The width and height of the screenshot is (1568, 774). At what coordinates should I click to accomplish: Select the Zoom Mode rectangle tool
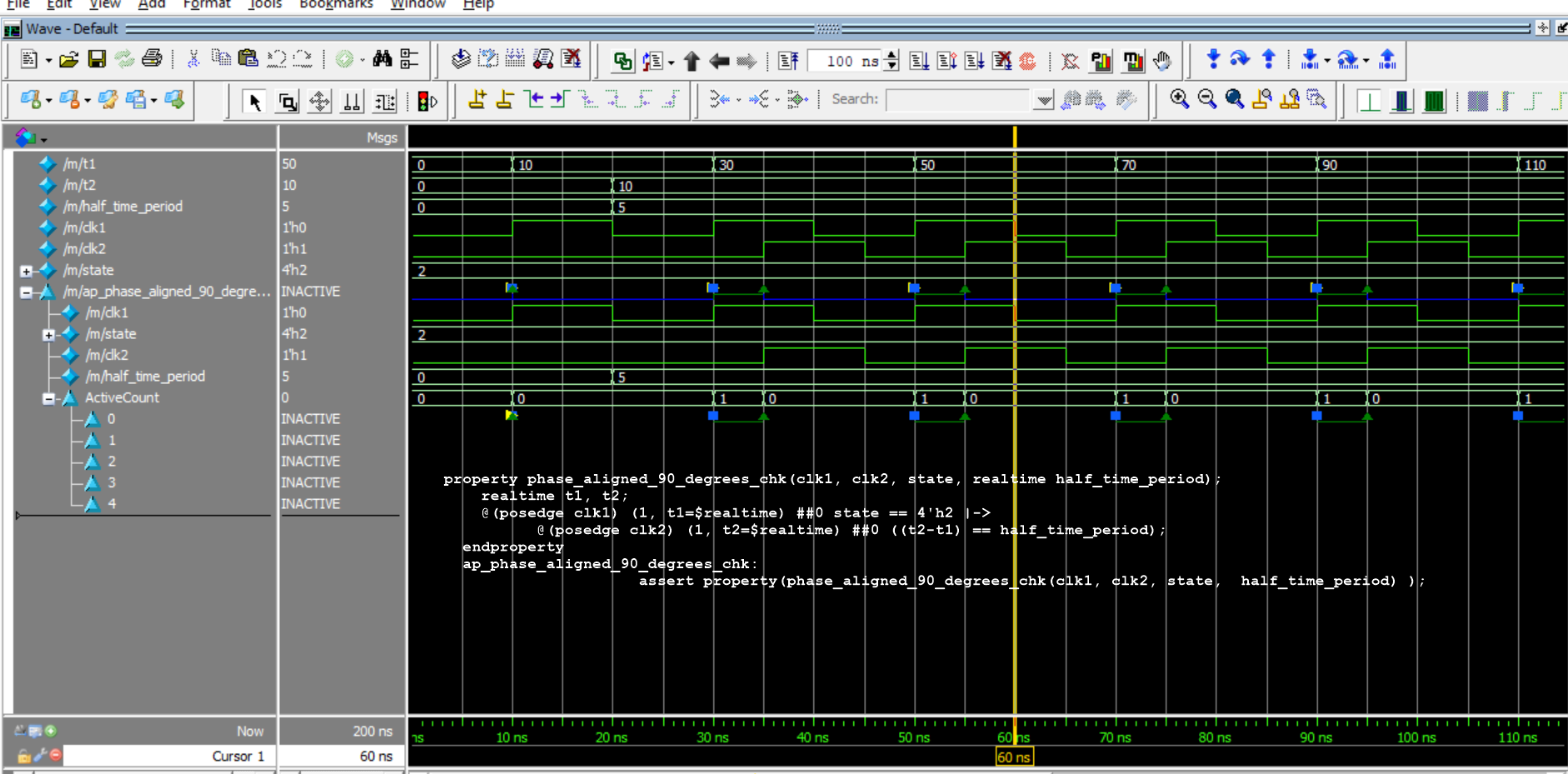tap(287, 102)
